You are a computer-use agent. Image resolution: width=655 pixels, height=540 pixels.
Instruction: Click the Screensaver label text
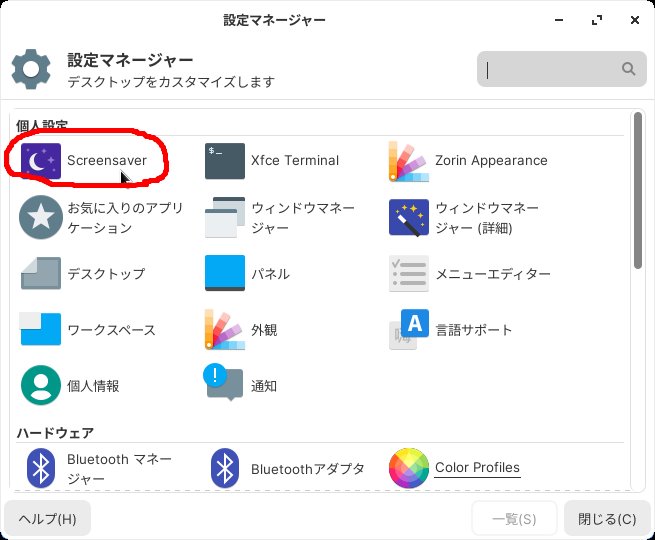click(x=107, y=160)
